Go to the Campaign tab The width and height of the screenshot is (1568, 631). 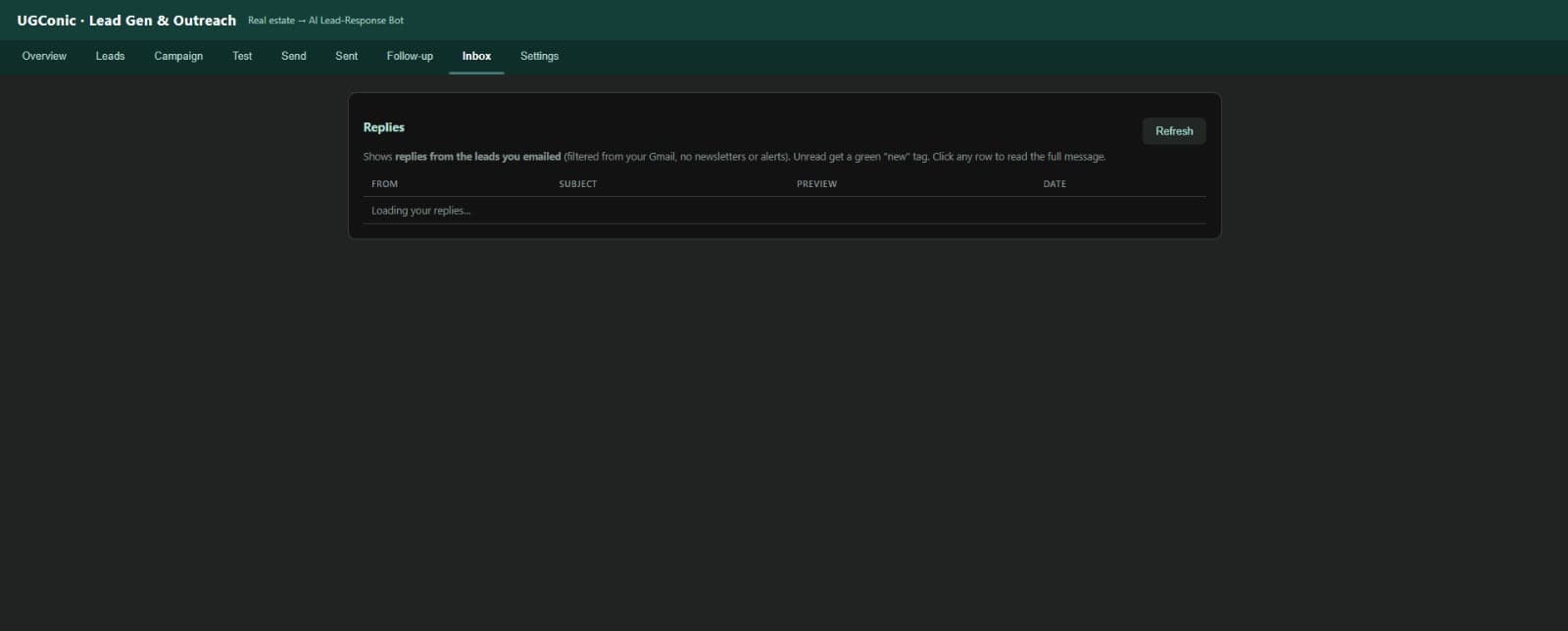(x=178, y=56)
